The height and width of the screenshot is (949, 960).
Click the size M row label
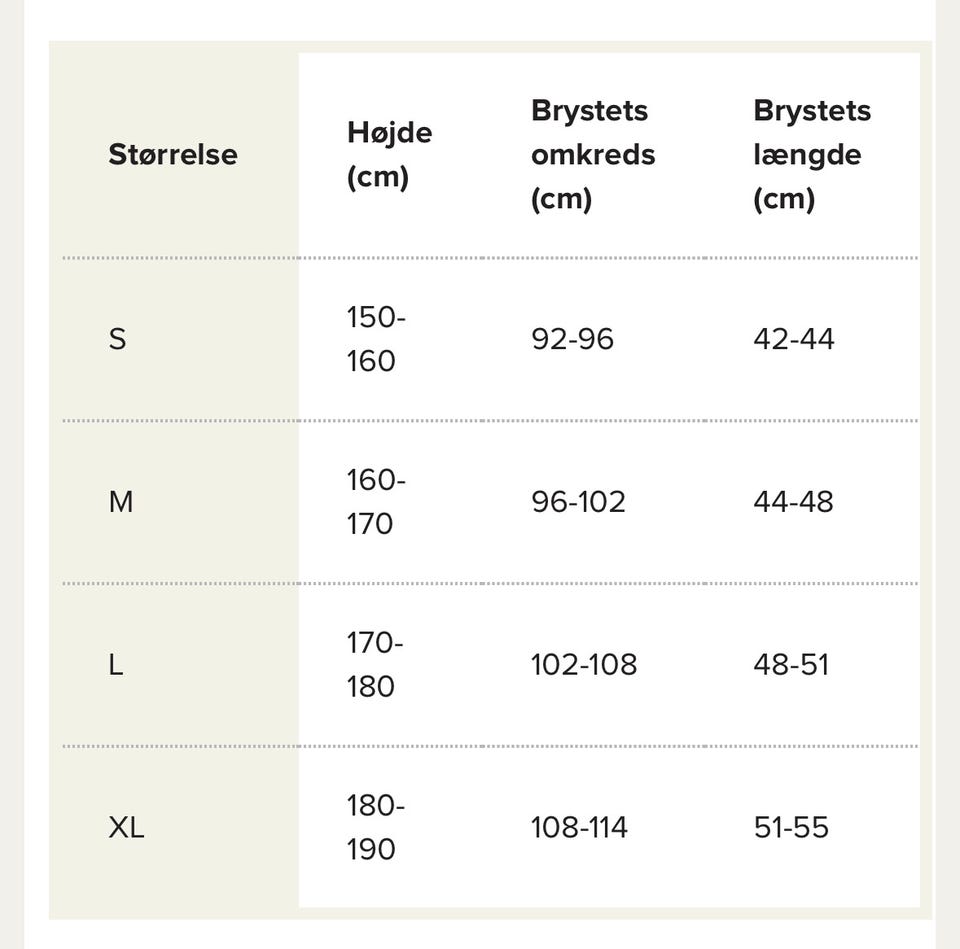point(121,502)
